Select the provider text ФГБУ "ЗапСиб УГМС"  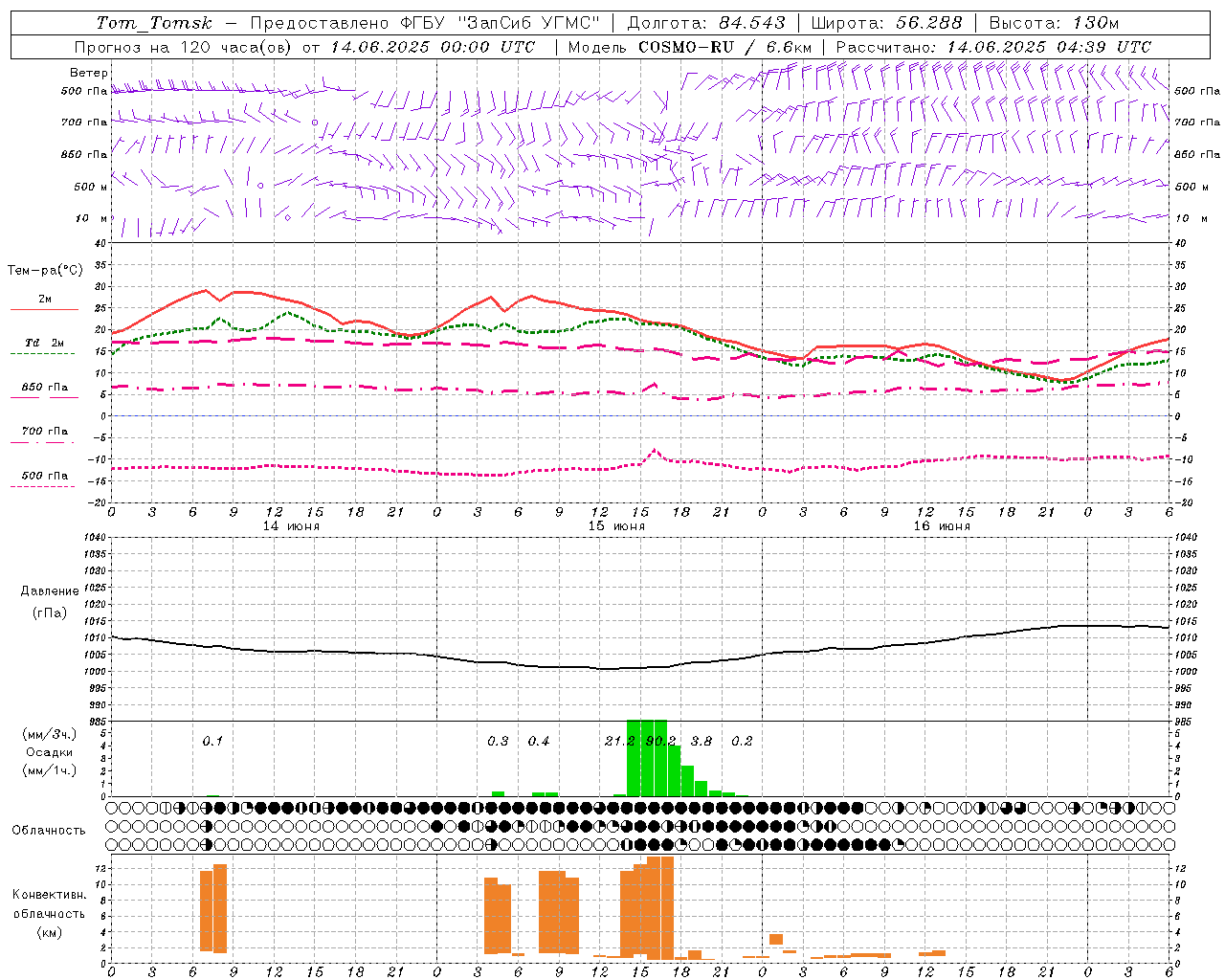[x=499, y=23]
